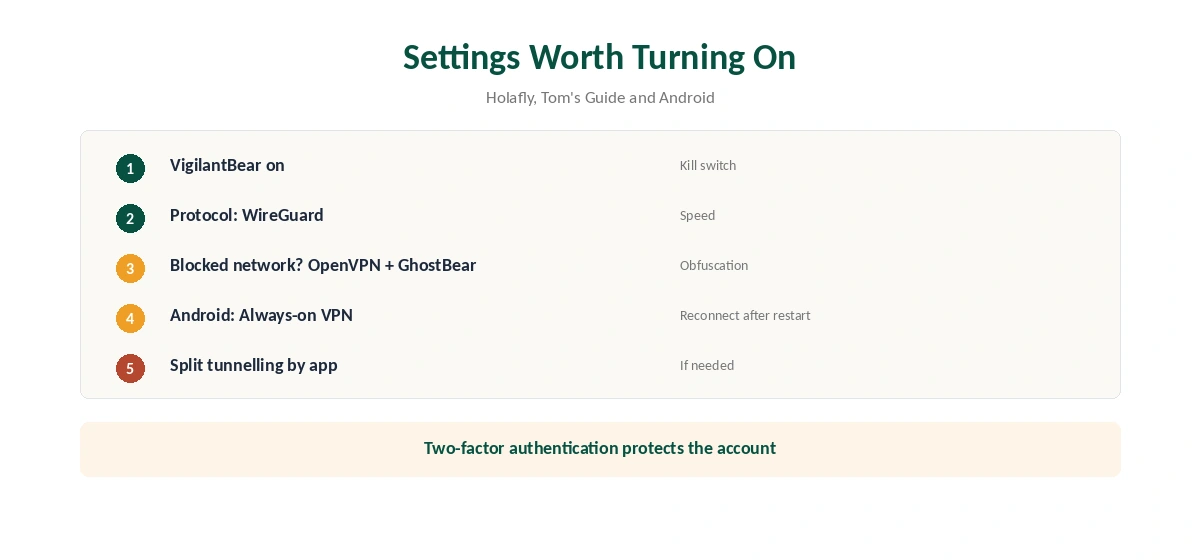1200x560 pixels.
Task: Click the two-factor authentication banner text
Action: click(x=600, y=448)
